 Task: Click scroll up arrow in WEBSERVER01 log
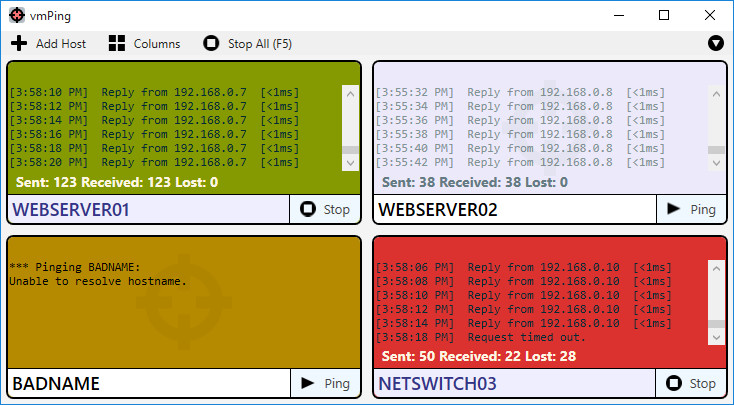[x=350, y=94]
